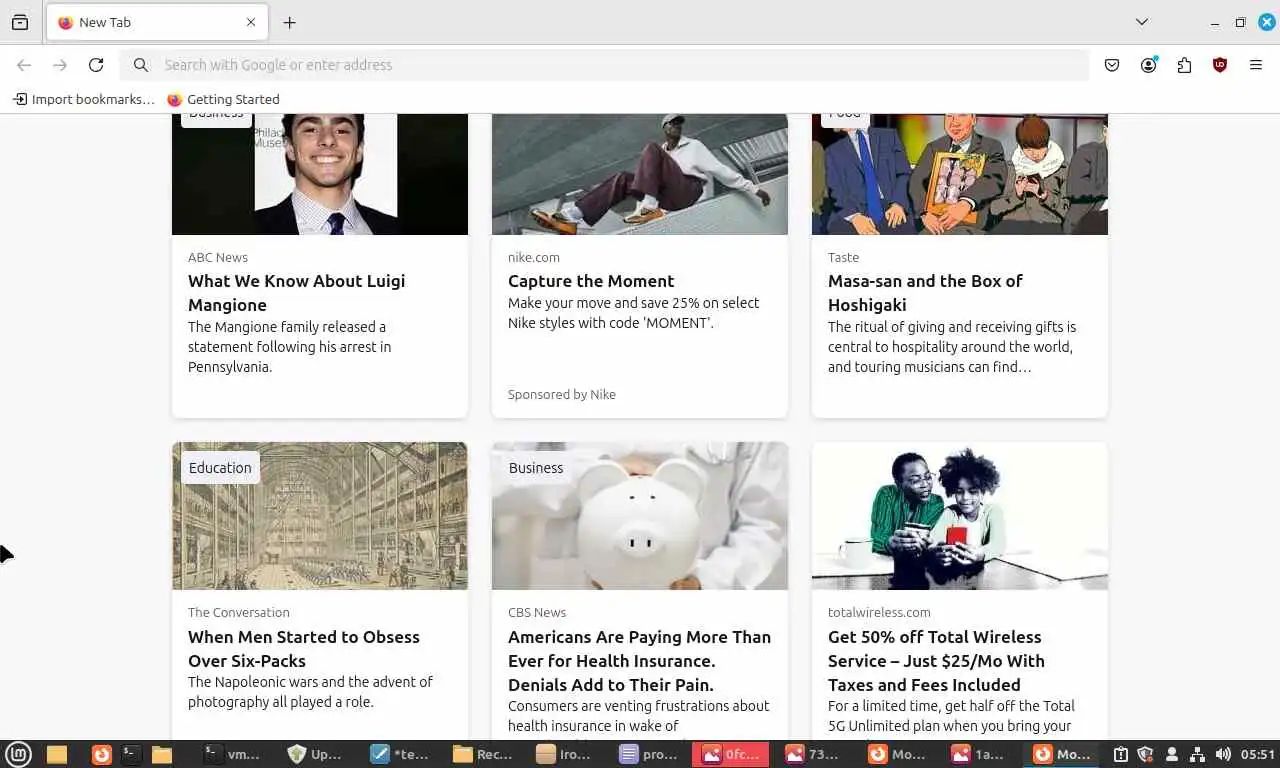Click the Nike sneaker photo thumbnail
1280x768 pixels.
coord(640,174)
